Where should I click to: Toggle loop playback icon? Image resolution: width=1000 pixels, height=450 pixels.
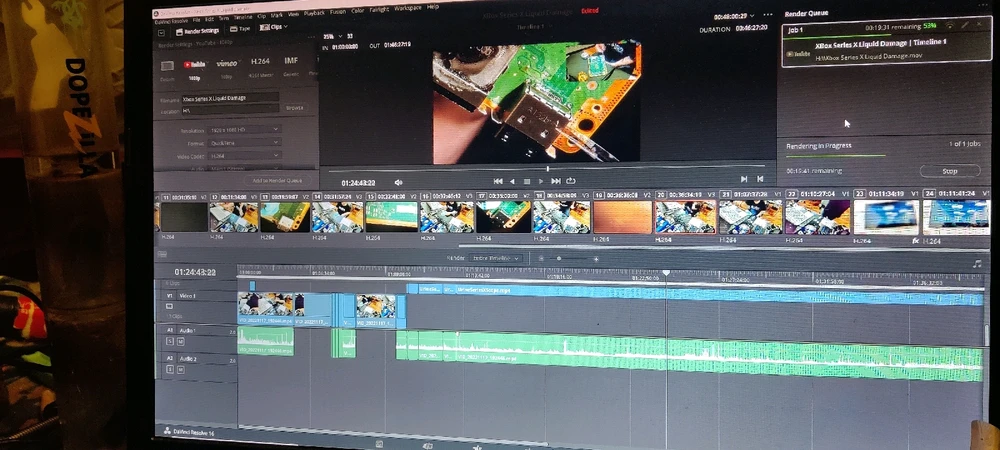[571, 181]
